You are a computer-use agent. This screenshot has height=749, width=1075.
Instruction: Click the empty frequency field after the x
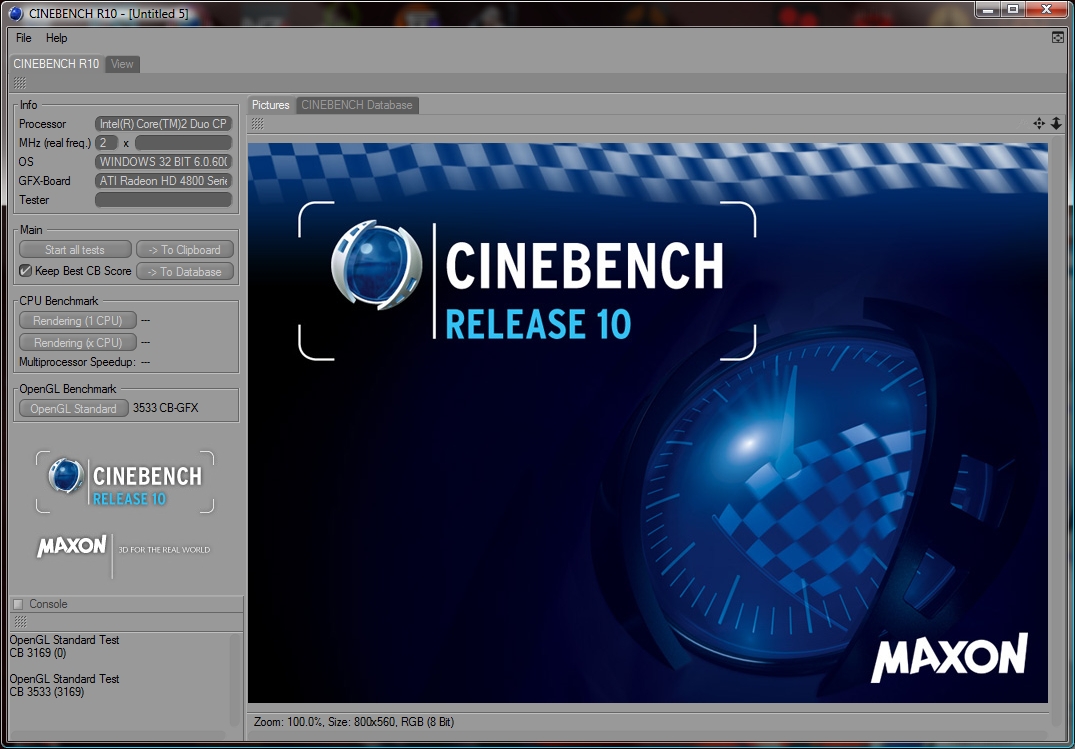tap(183, 143)
